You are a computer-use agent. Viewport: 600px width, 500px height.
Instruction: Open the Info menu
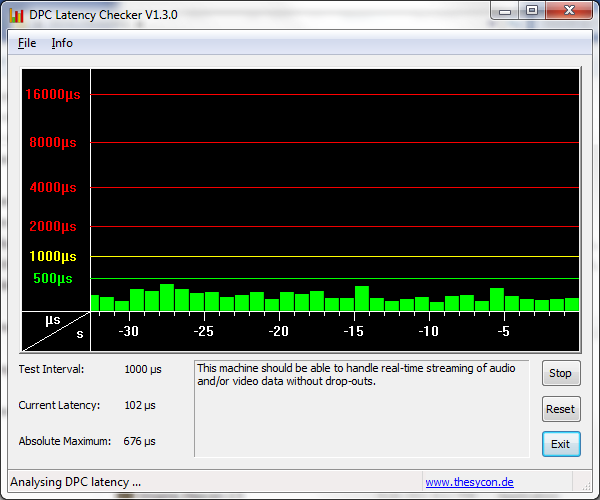(62, 43)
